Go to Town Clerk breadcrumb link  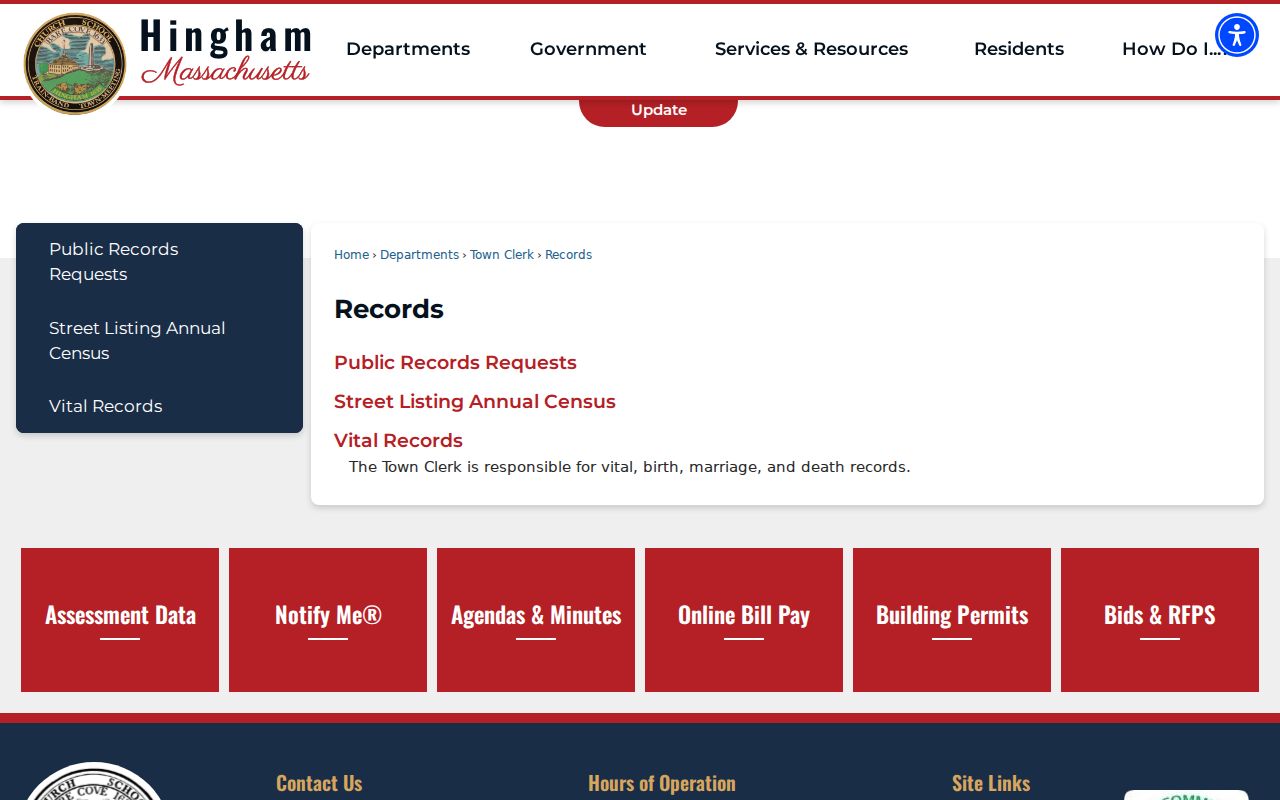pos(502,255)
